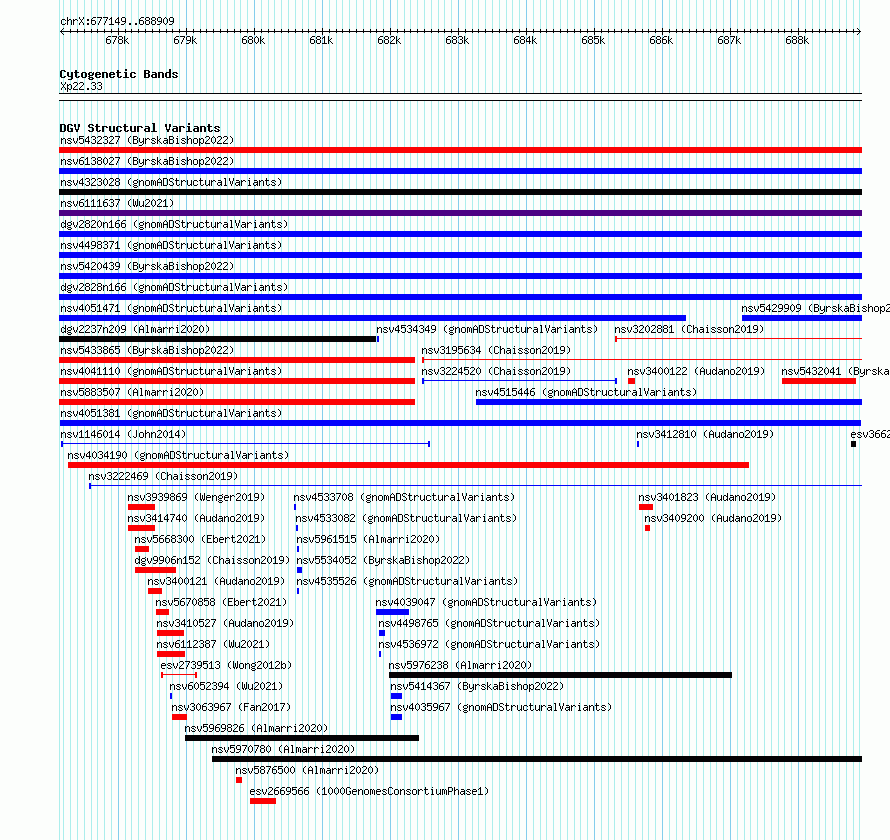890x840 pixels.
Task: Select the purple nsv6111637 (Wu2021) bar
Action: point(460,213)
